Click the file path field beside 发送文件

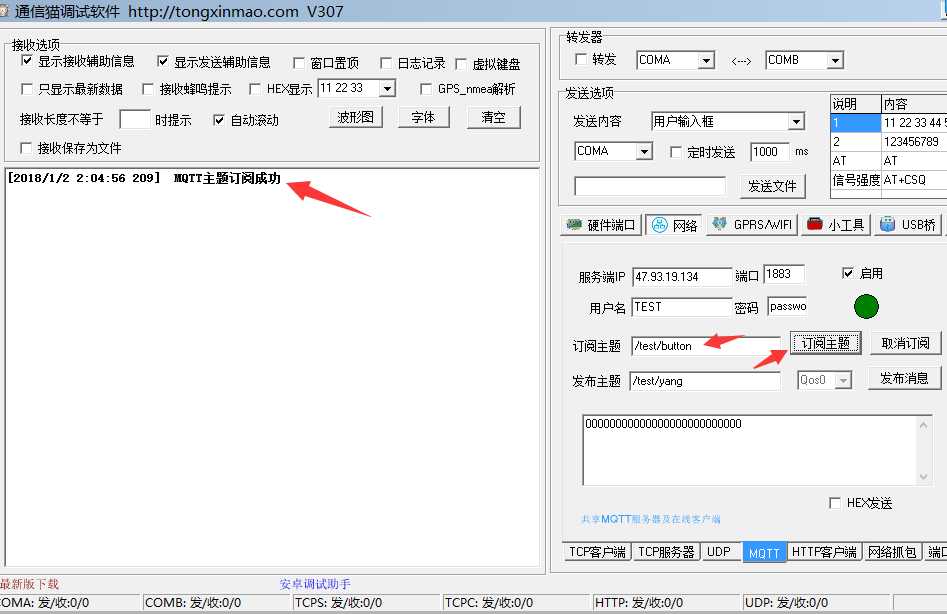click(x=650, y=186)
